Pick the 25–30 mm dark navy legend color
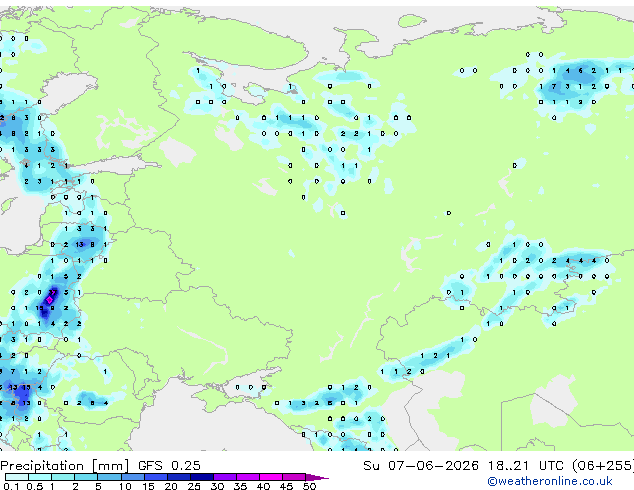The image size is (634, 490). click(201, 477)
